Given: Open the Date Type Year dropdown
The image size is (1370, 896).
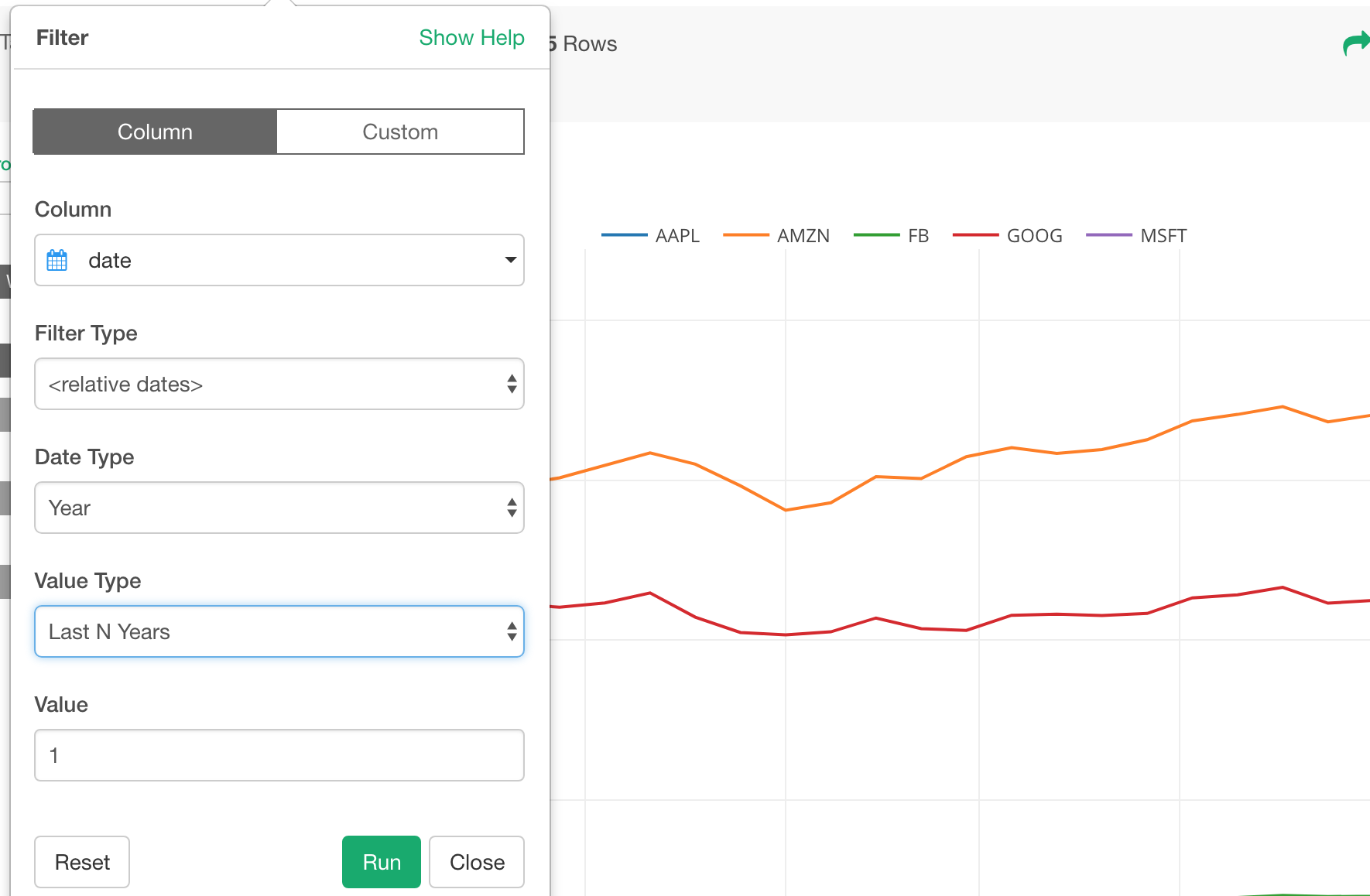Looking at the screenshot, I should 279,508.
